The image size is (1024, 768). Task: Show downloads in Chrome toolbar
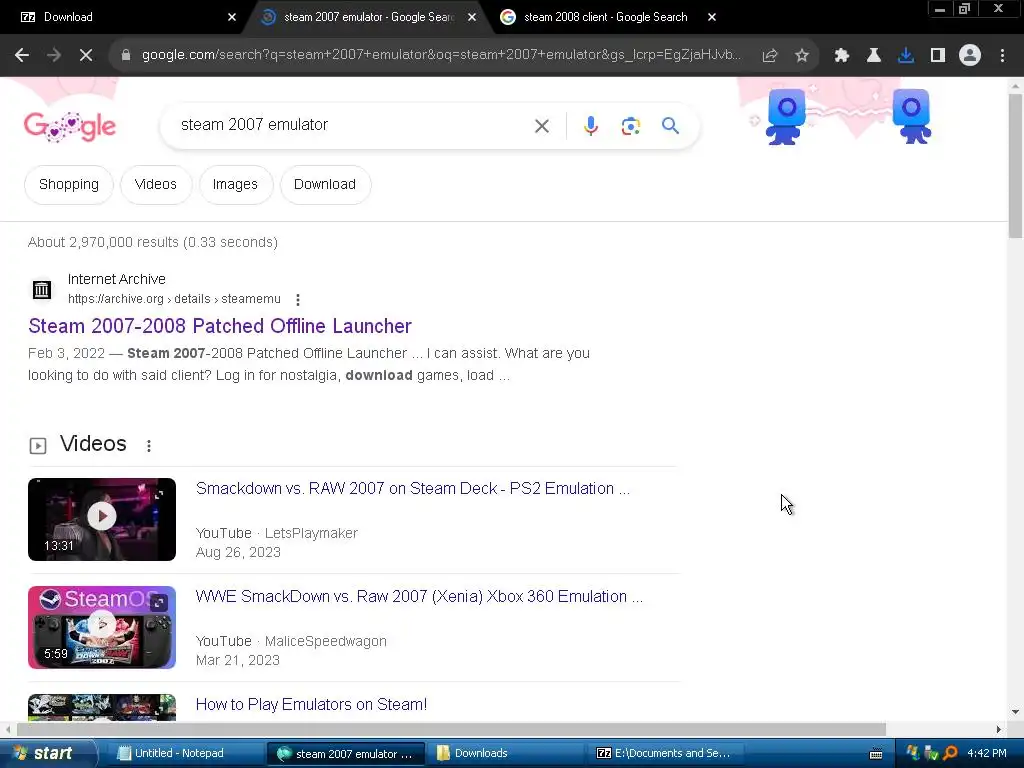point(906,56)
